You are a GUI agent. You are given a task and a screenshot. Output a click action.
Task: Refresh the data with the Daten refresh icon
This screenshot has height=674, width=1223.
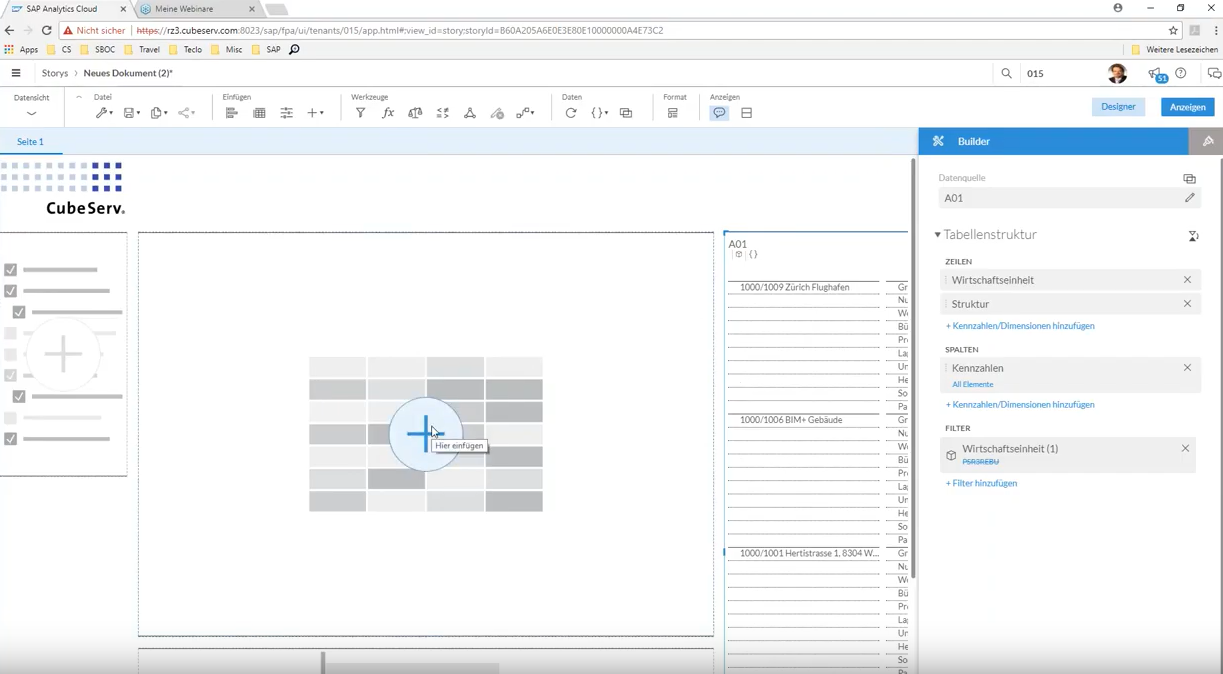click(x=570, y=113)
